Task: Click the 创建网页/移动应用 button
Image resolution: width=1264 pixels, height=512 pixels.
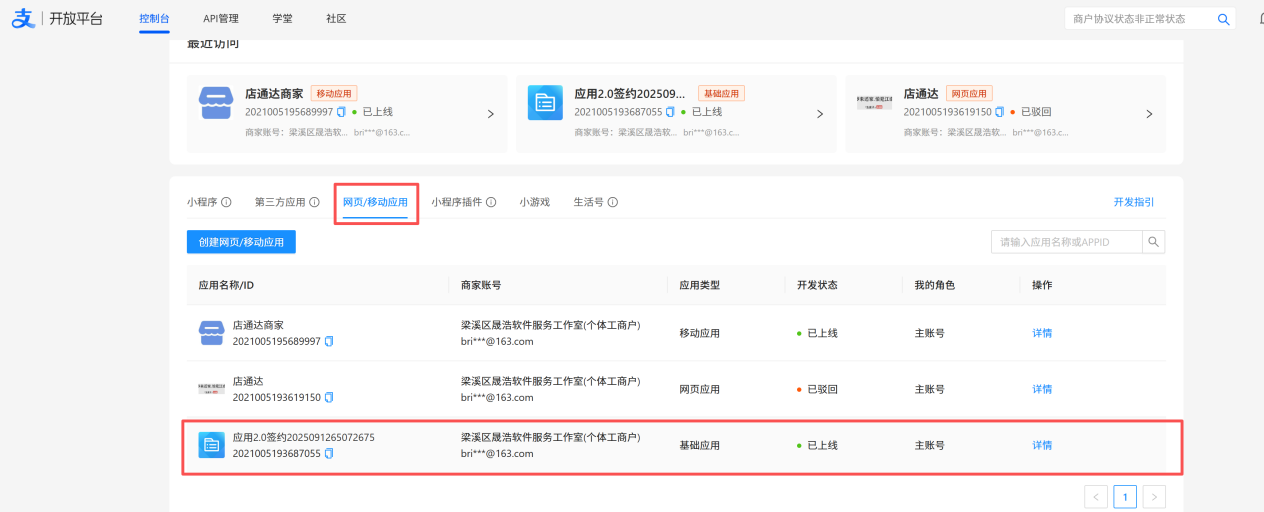Action: pyautogui.click(x=241, y=241)
